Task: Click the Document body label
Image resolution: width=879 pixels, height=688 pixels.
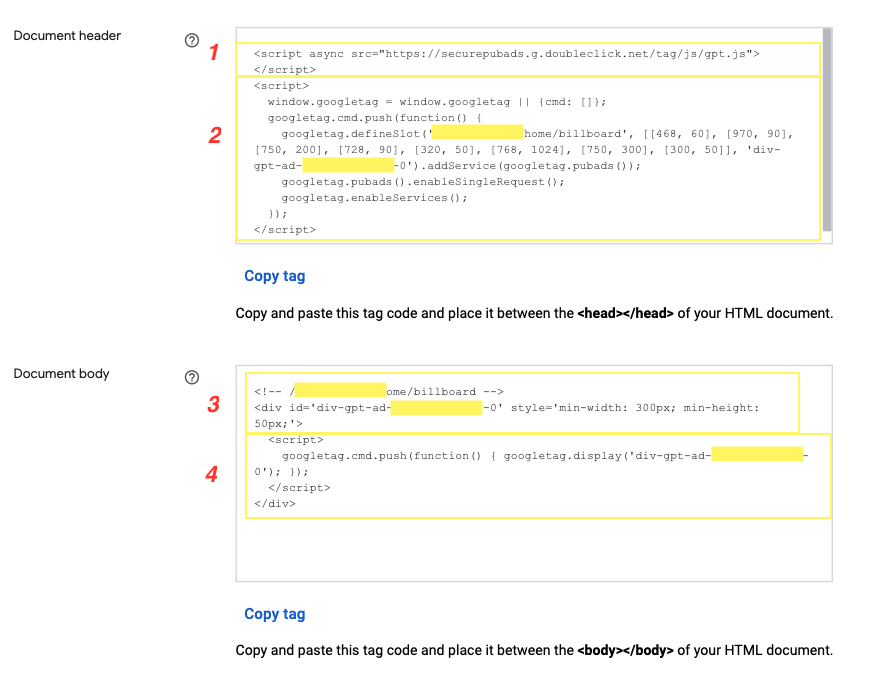Action: tap(61, 373)
